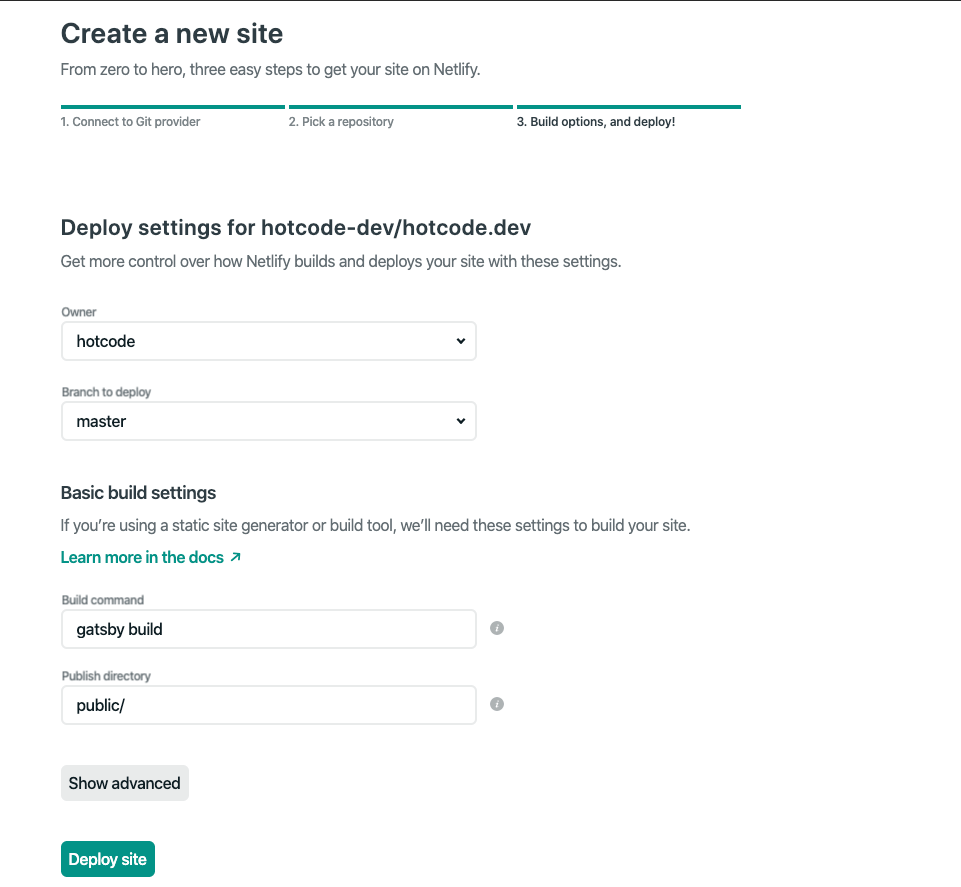Click the chevron on the Branch to deploy dropdown
The image size is (961, 887).
pos(461,421)
